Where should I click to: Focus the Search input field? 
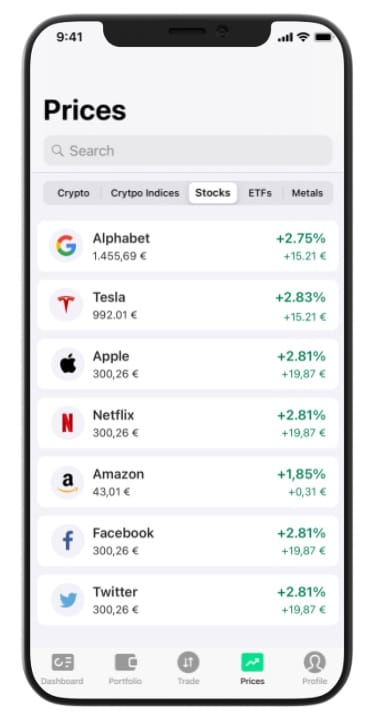(x=188, y=150)
